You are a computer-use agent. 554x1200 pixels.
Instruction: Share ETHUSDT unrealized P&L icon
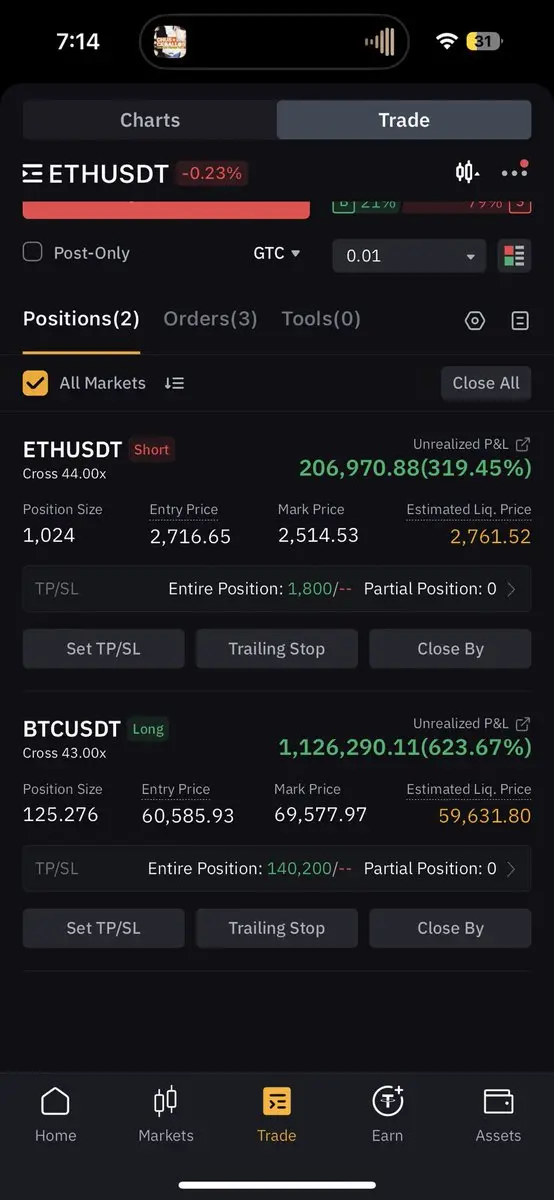point(523,444)
